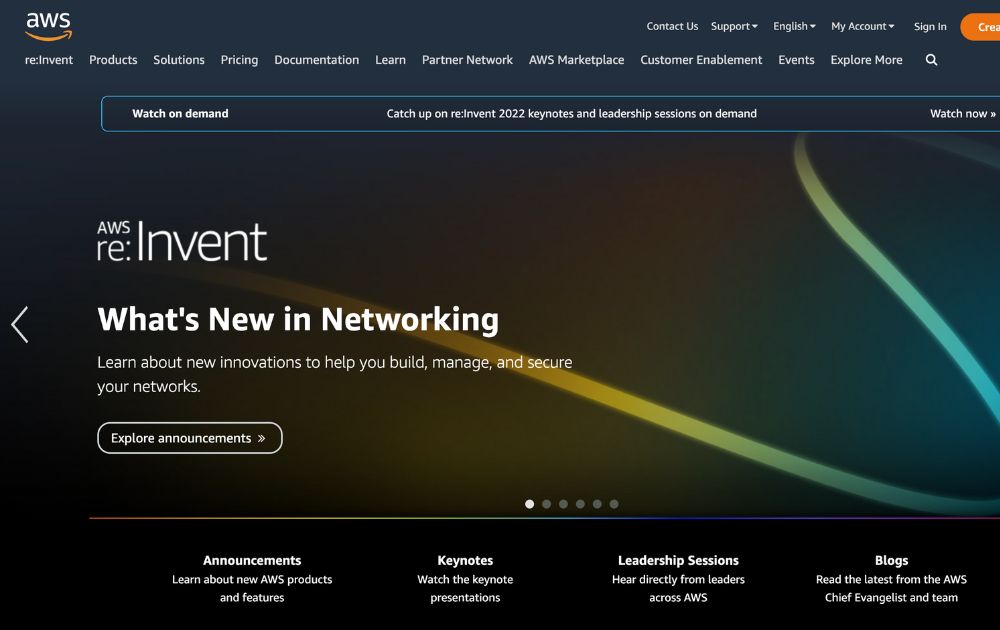Open the Documentation menu
1000x630 pixels.
pos(316,60)
